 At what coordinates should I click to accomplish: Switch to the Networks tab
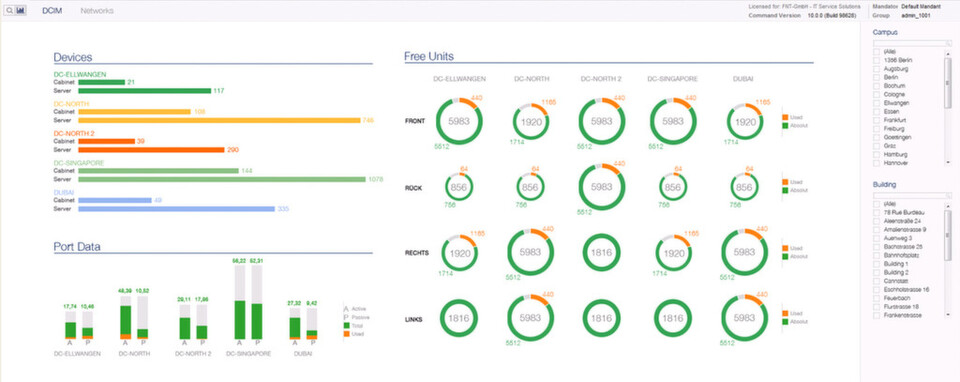coord(97,10)
